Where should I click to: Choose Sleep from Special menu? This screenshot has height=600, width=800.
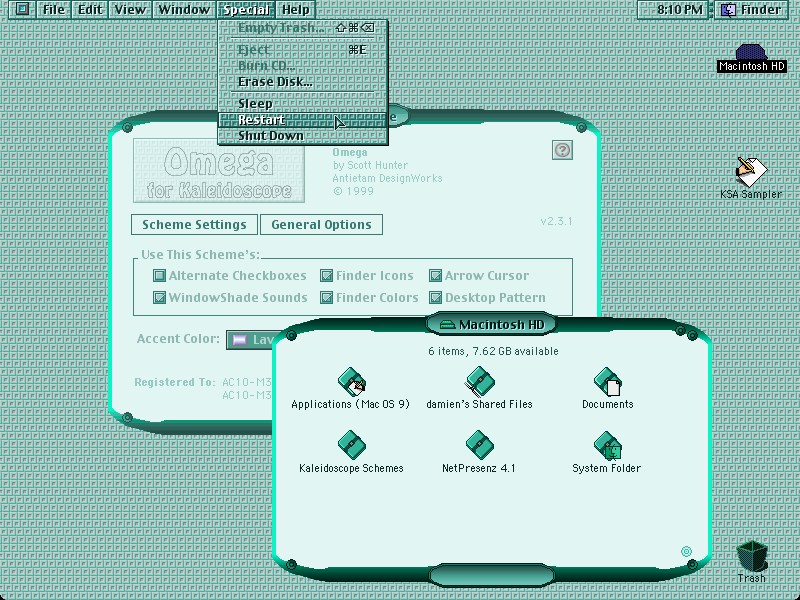(303, 104)
